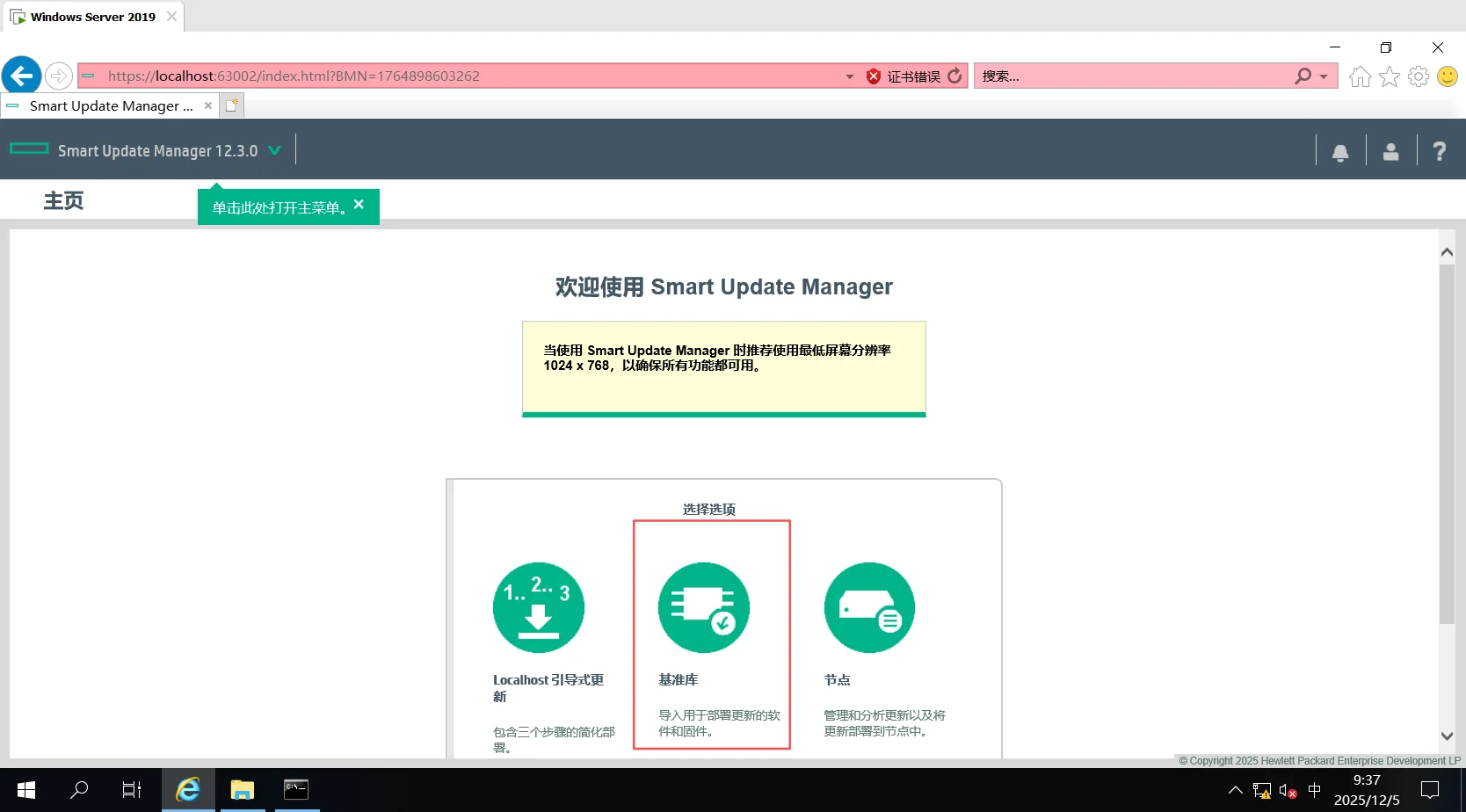Screen dimensions: 1466x812
Task: Click the page scrollbar up arrow
Action: [x=1447, y=252]
